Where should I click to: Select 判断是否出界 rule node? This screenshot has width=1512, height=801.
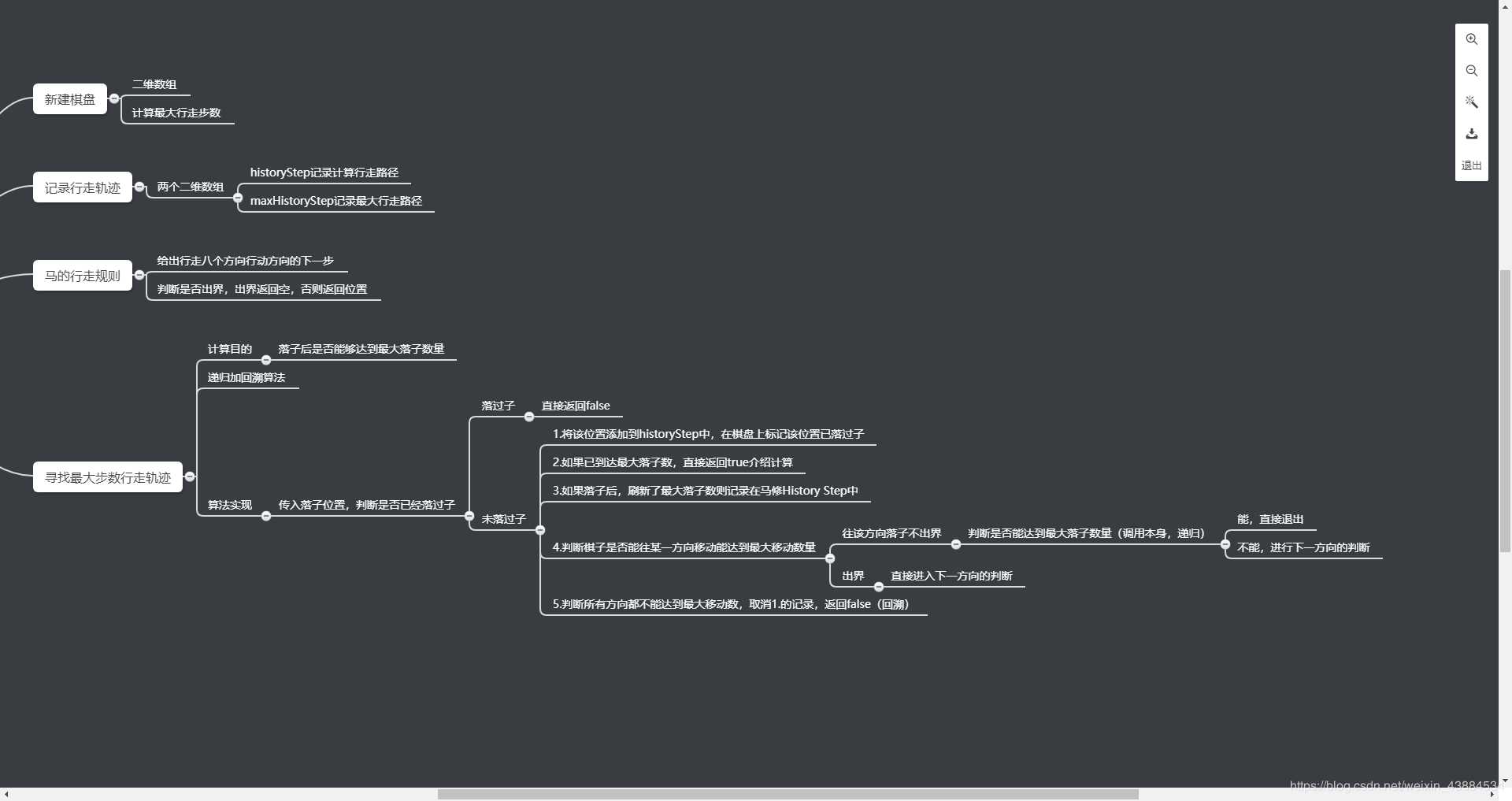[262, 289]
